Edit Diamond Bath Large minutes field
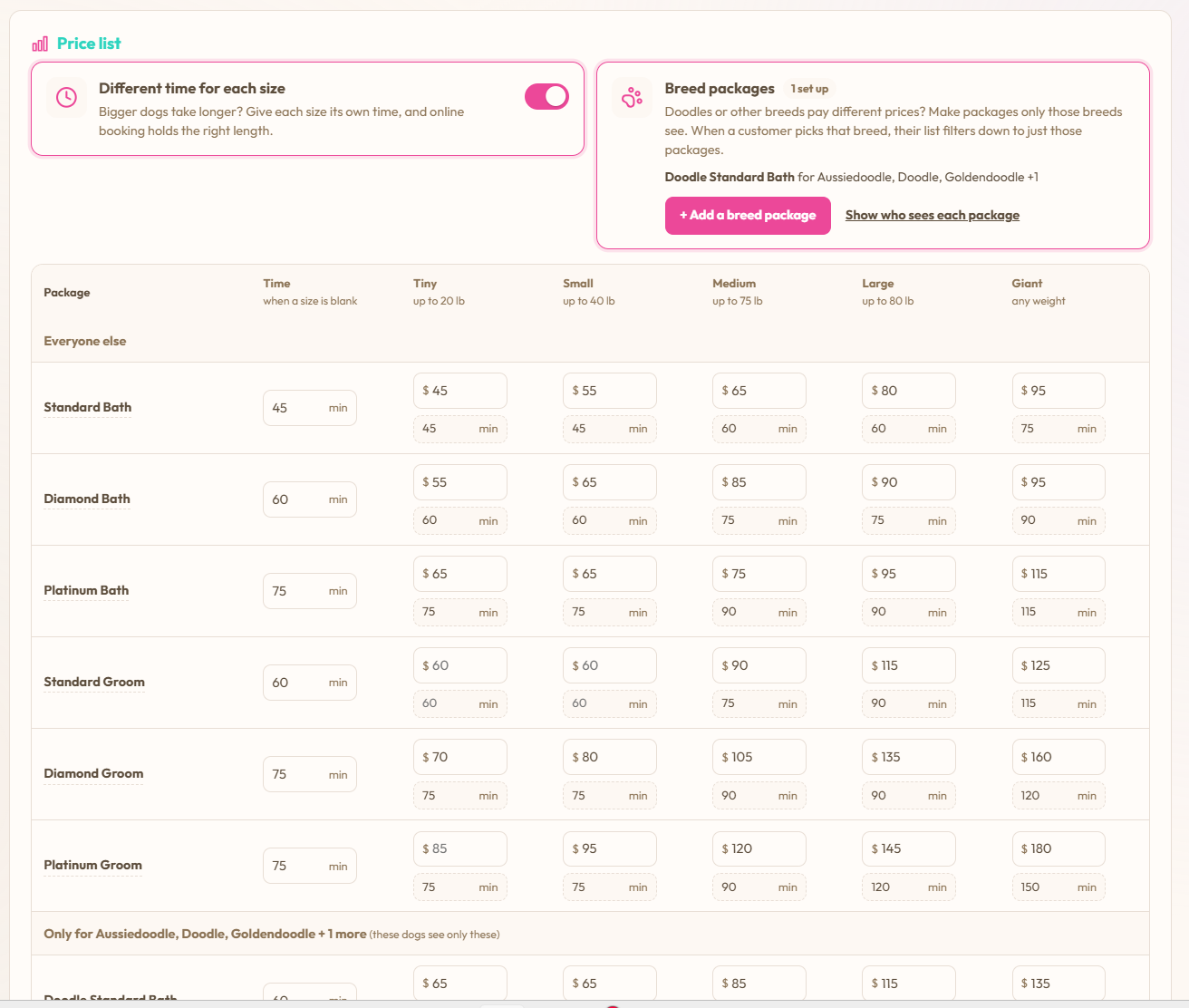The height and width of the screenshot is (1008, 1189). [x=909, y=520]
